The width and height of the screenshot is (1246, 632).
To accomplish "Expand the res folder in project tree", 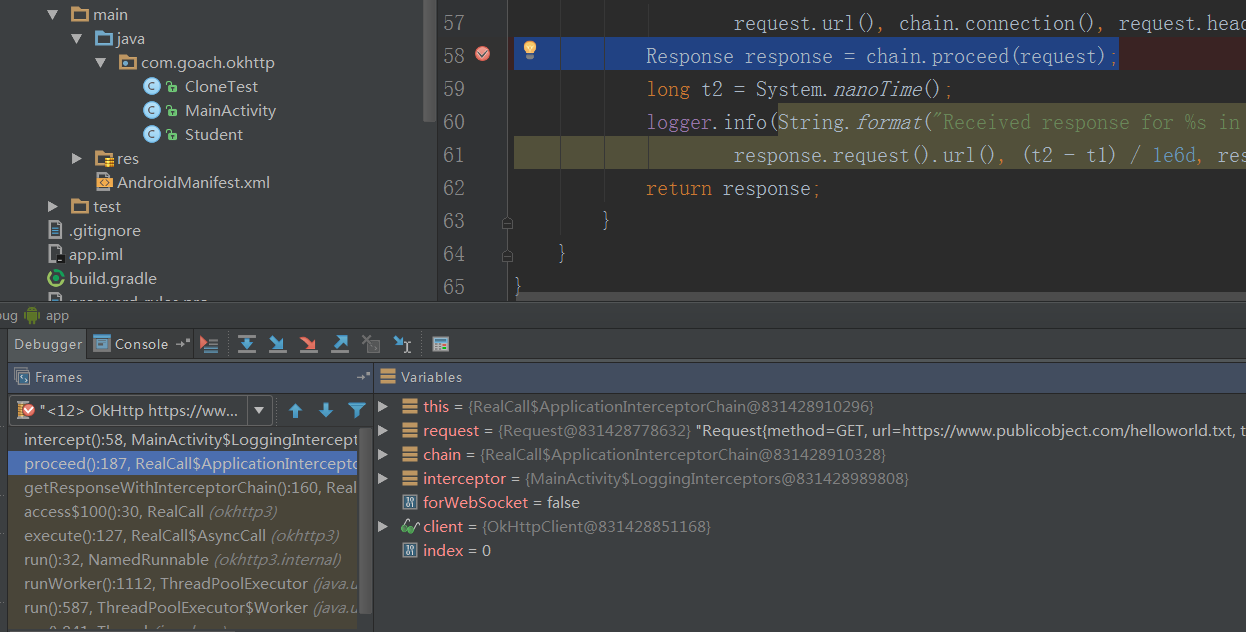I will click(78, 159).
